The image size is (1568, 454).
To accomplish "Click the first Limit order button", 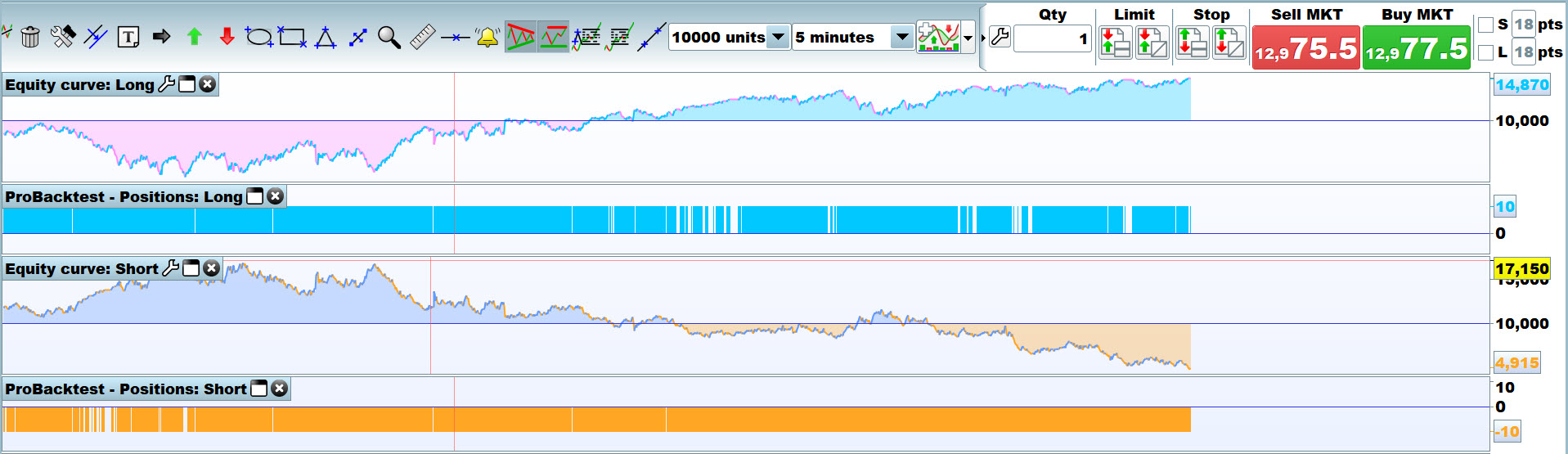I will click(1116, 43).
